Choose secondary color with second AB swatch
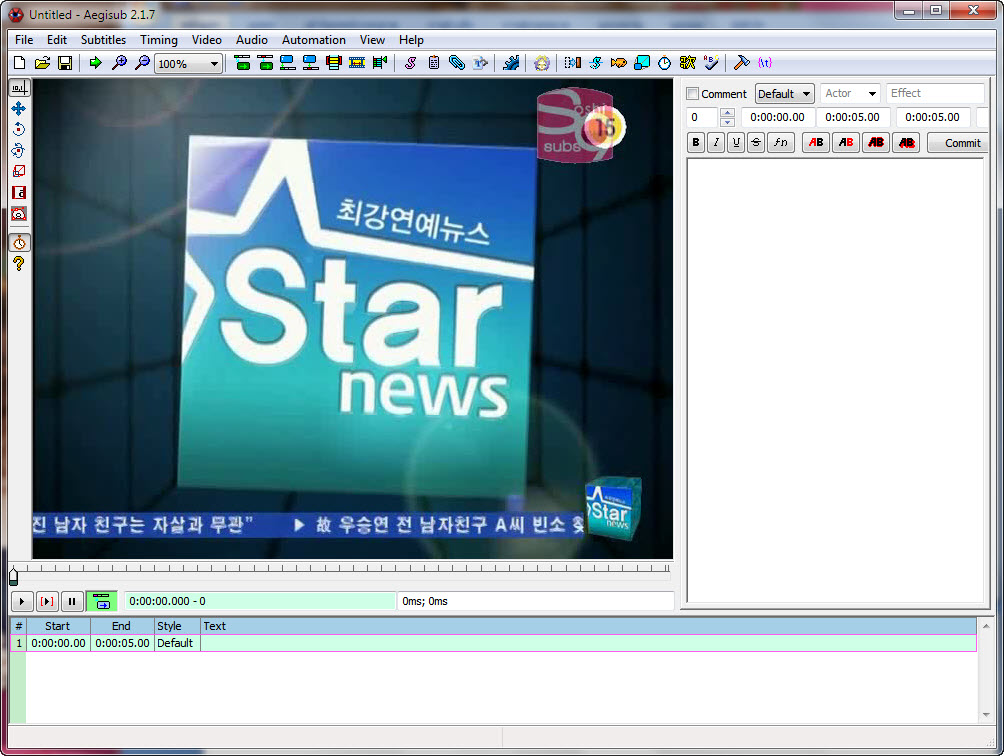The image size is (1004, 756). (x=846, y=142)
